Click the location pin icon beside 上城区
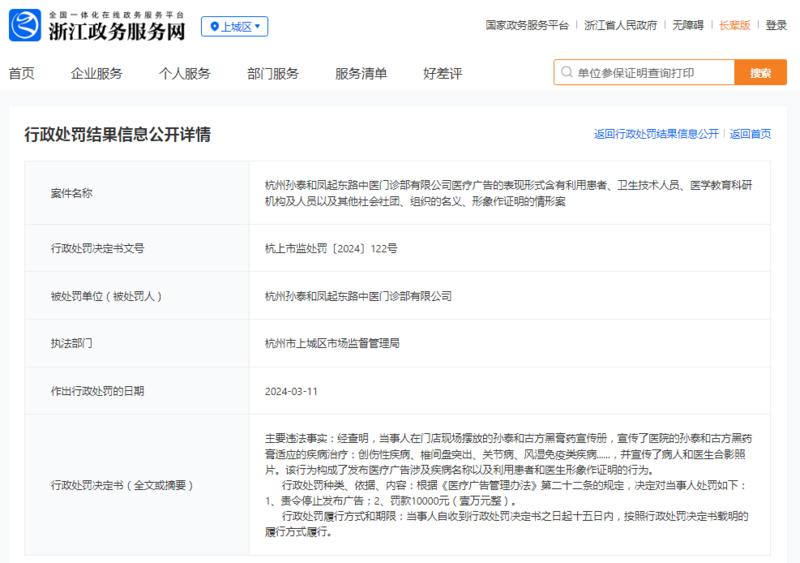 (214, 27)
